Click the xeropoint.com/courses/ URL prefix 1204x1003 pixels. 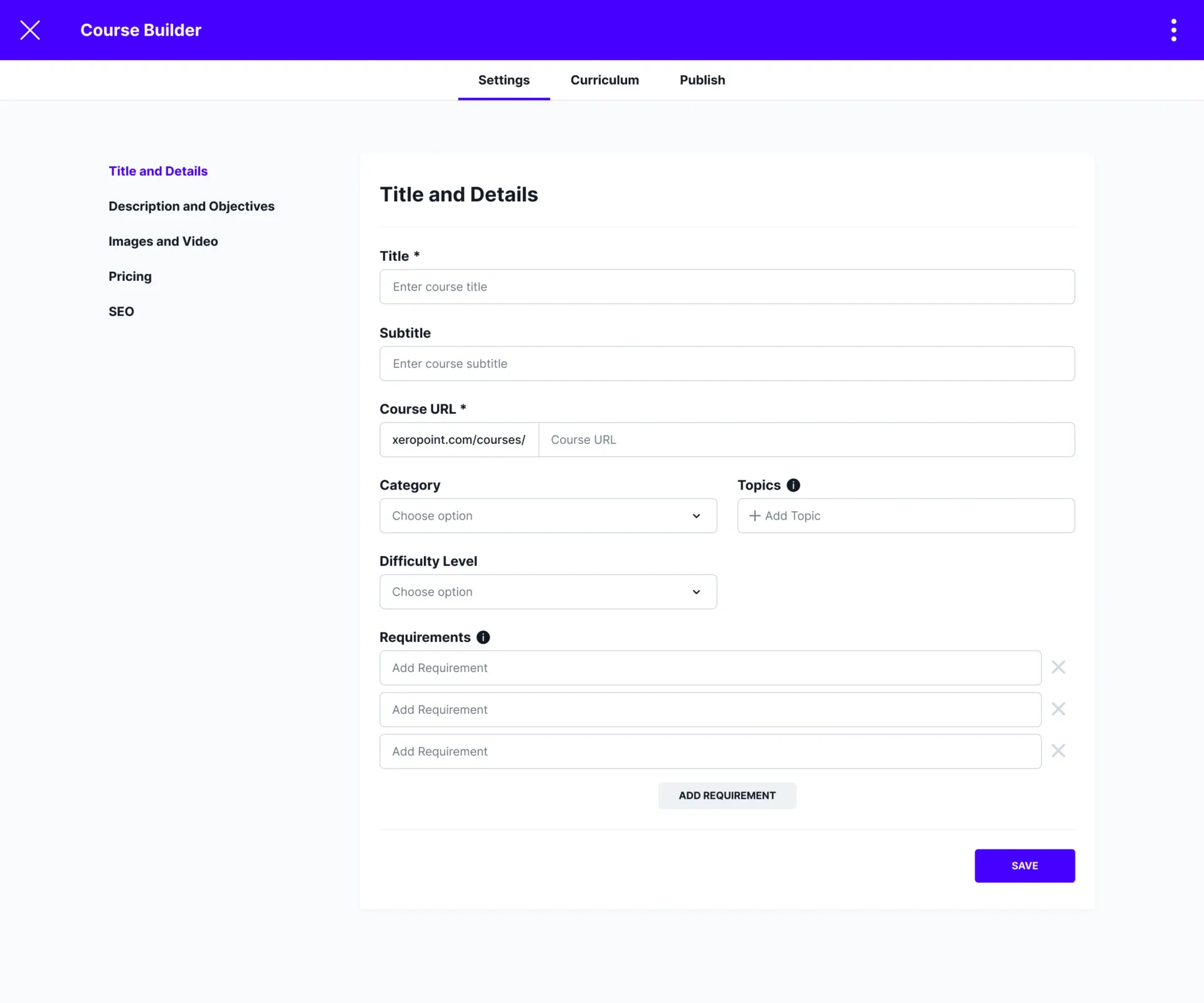coord(459,439)
